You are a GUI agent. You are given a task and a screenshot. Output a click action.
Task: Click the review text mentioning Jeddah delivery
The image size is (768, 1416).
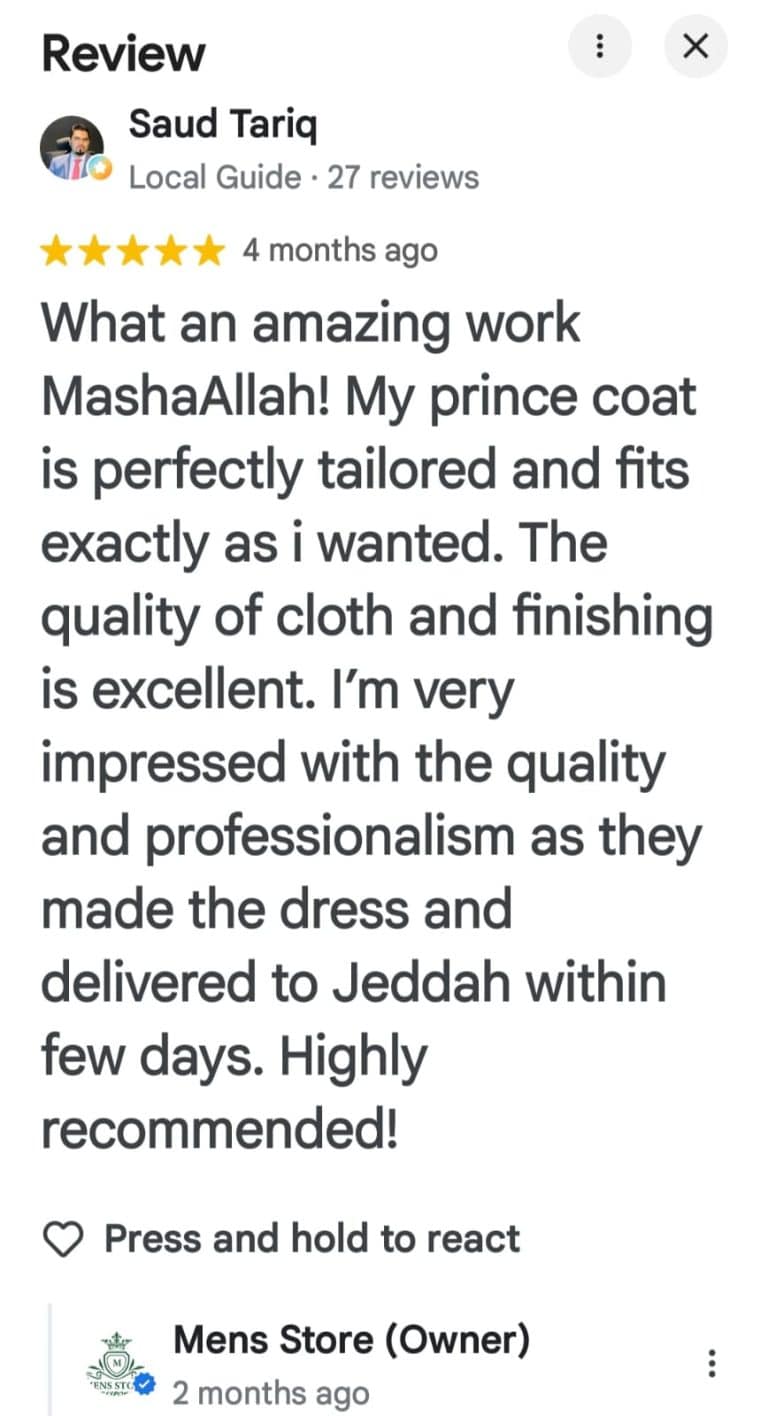pyautogui.click(x=377, y=727)
